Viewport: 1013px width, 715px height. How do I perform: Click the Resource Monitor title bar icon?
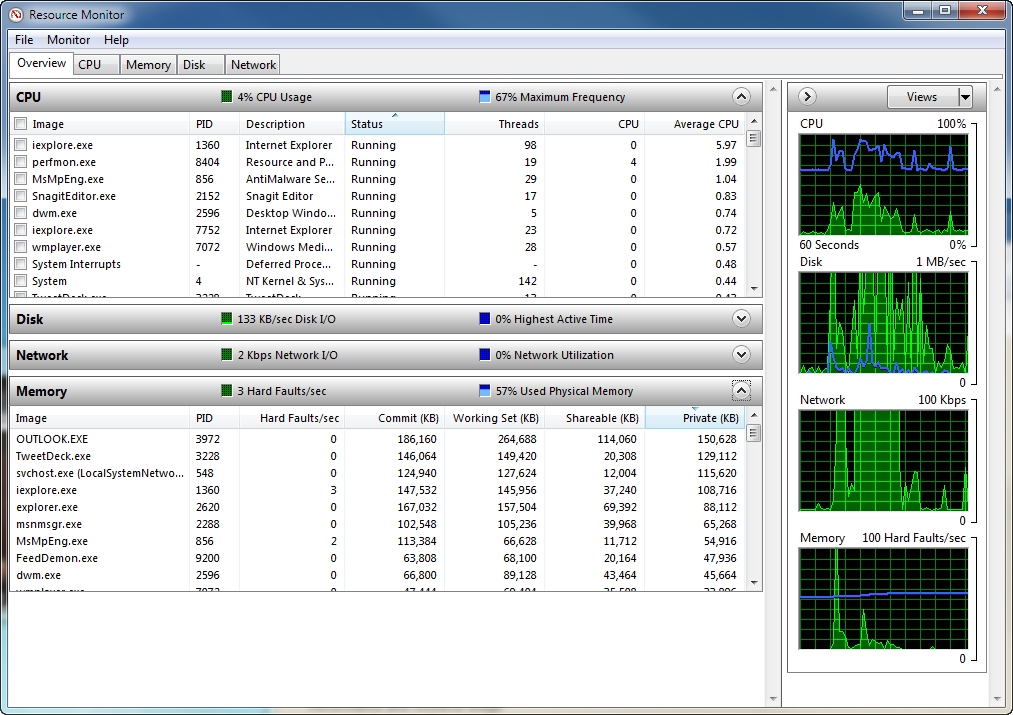[x=15, y=14]
